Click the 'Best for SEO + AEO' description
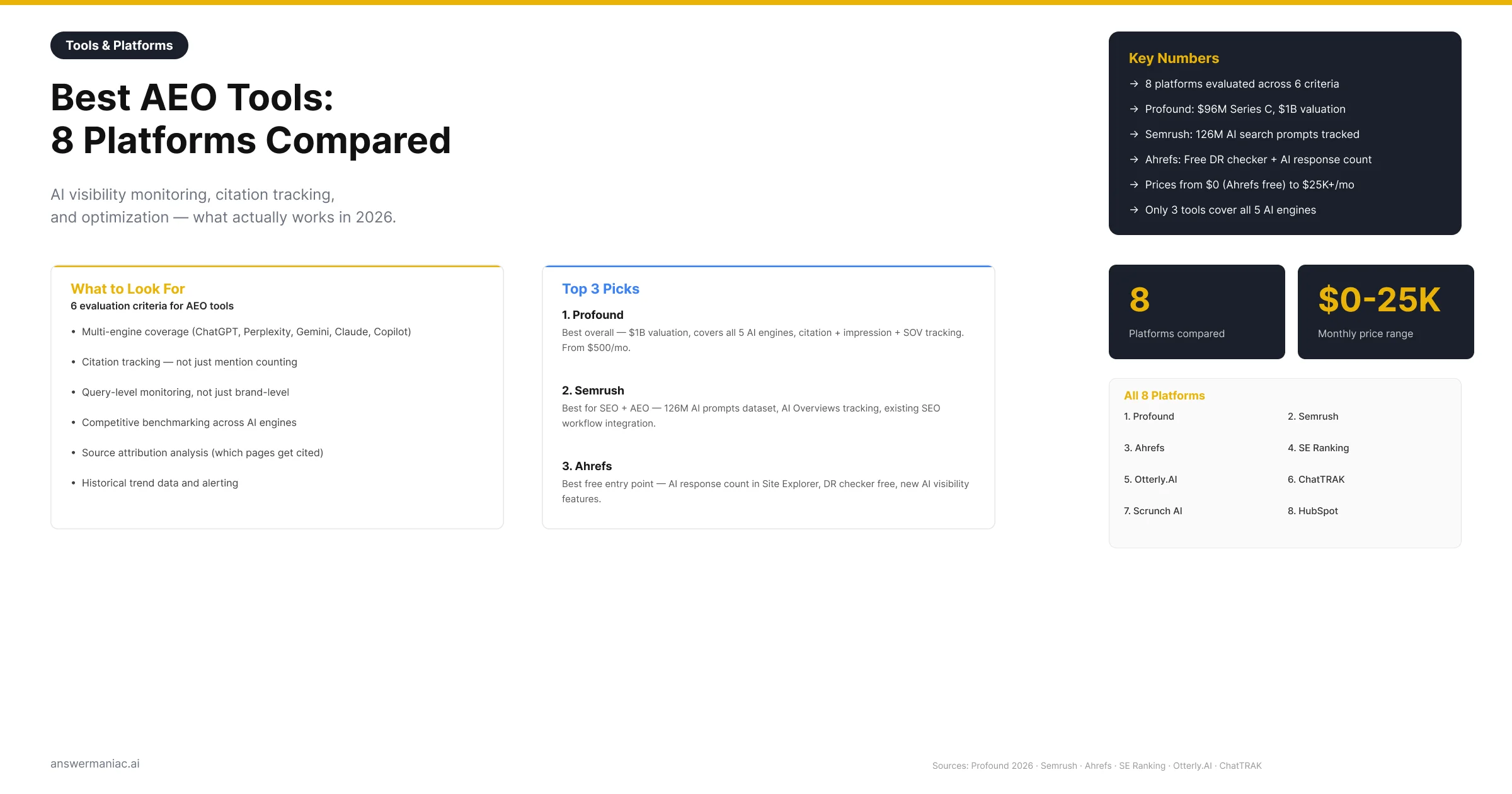This screenshot has height=794, width=1512. tap(751, 416)
